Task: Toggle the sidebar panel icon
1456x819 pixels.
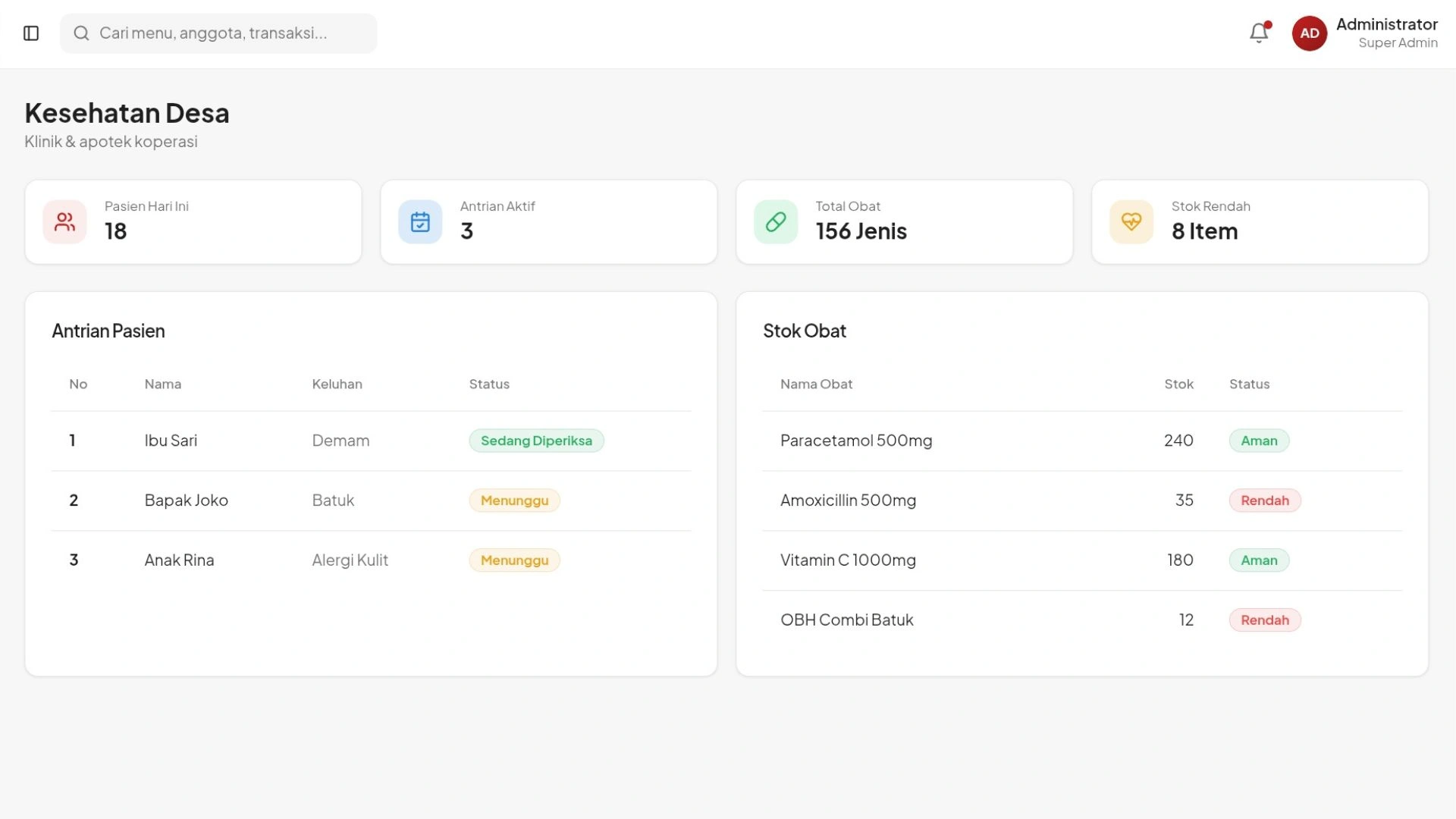Action: click(x=31, y=33)
